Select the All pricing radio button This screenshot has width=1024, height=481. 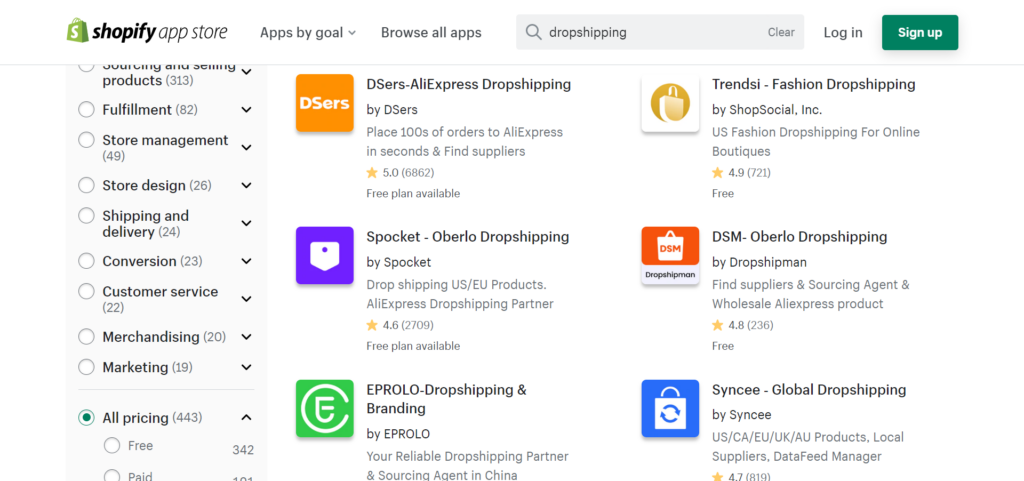point(86,418)
